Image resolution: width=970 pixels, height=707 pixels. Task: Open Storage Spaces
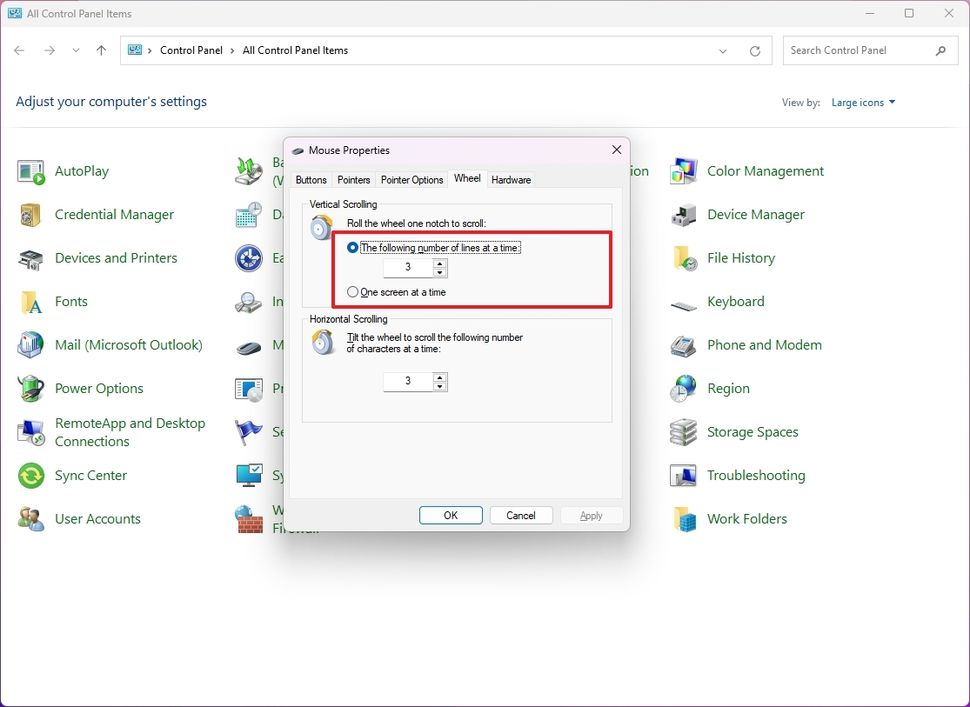coord(752,431)
